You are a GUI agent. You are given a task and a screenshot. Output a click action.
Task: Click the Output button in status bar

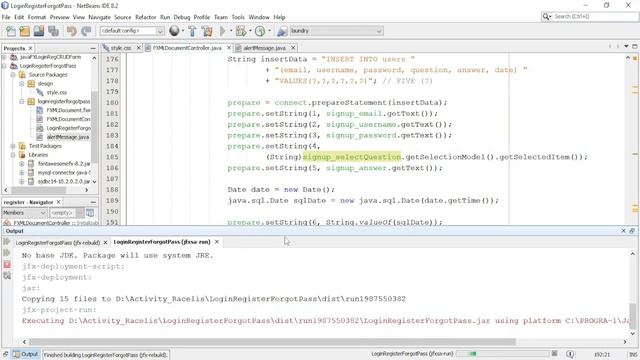coord(26,354)
